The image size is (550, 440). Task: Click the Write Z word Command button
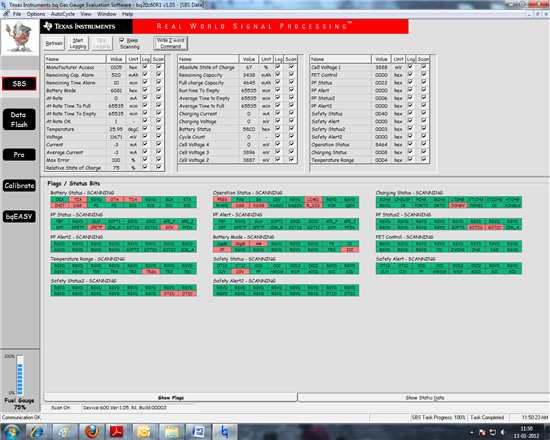click(170, 43)
